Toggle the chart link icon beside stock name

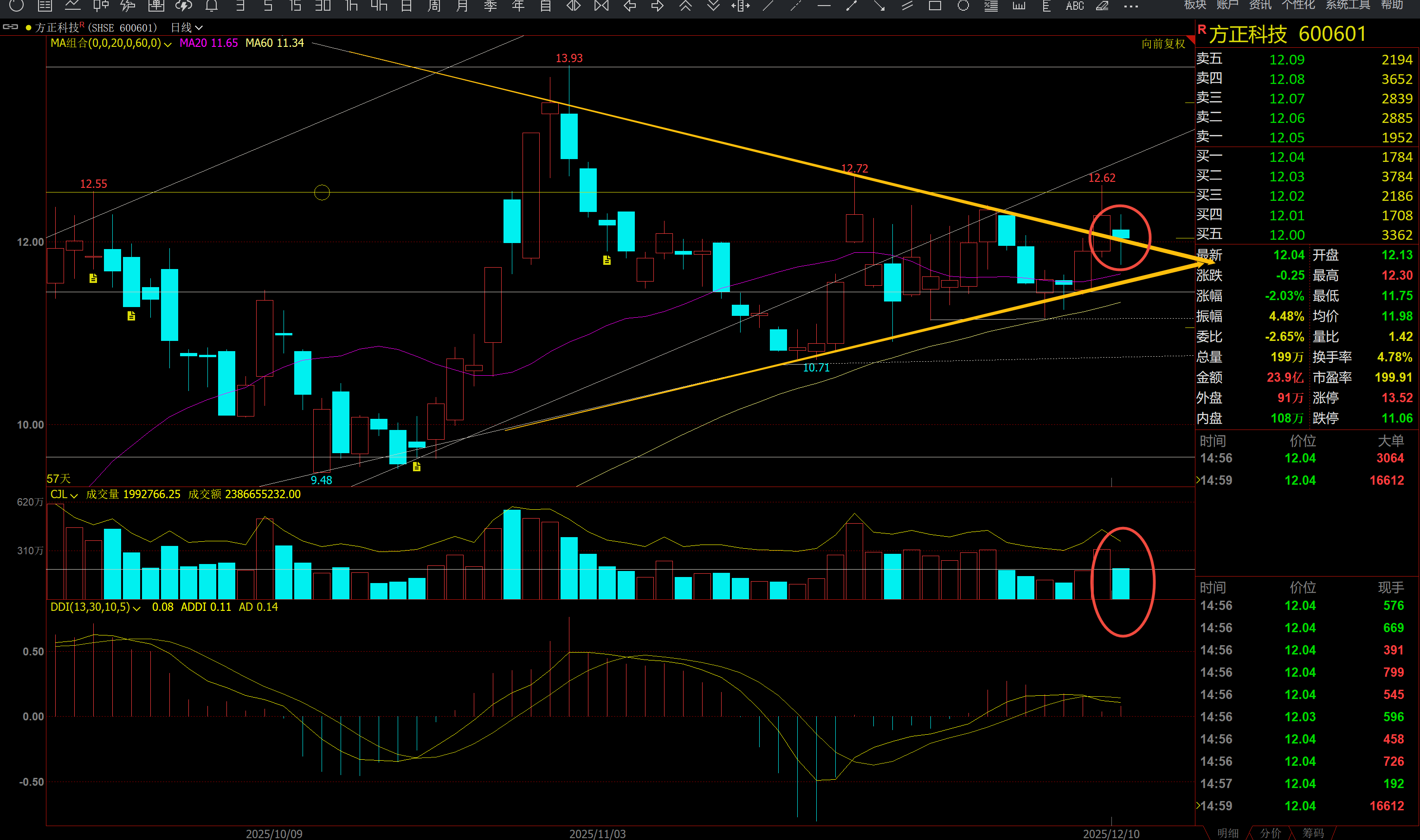tap(10, 26)
